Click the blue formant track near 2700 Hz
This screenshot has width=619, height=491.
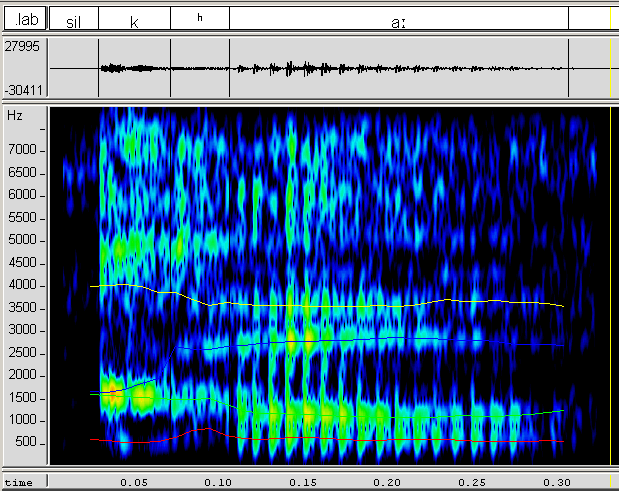pos(400,339)
